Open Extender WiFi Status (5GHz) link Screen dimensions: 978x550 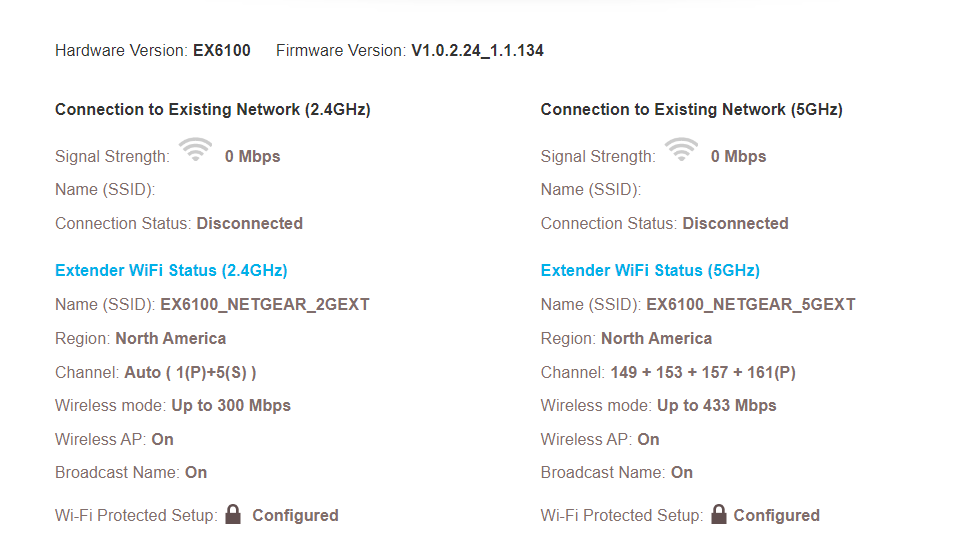click(x=650, y=271)
